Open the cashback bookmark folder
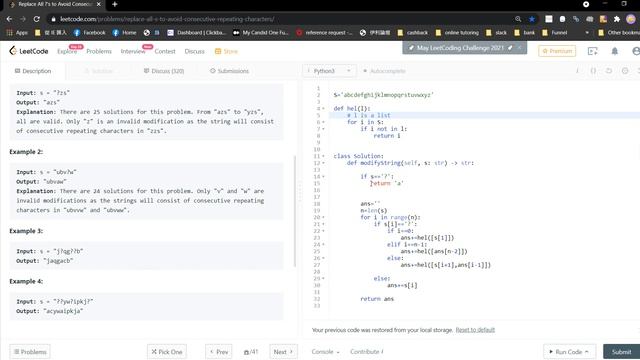Screen dimensions: 640x360 pyautogui.click(x=413, y=33)
